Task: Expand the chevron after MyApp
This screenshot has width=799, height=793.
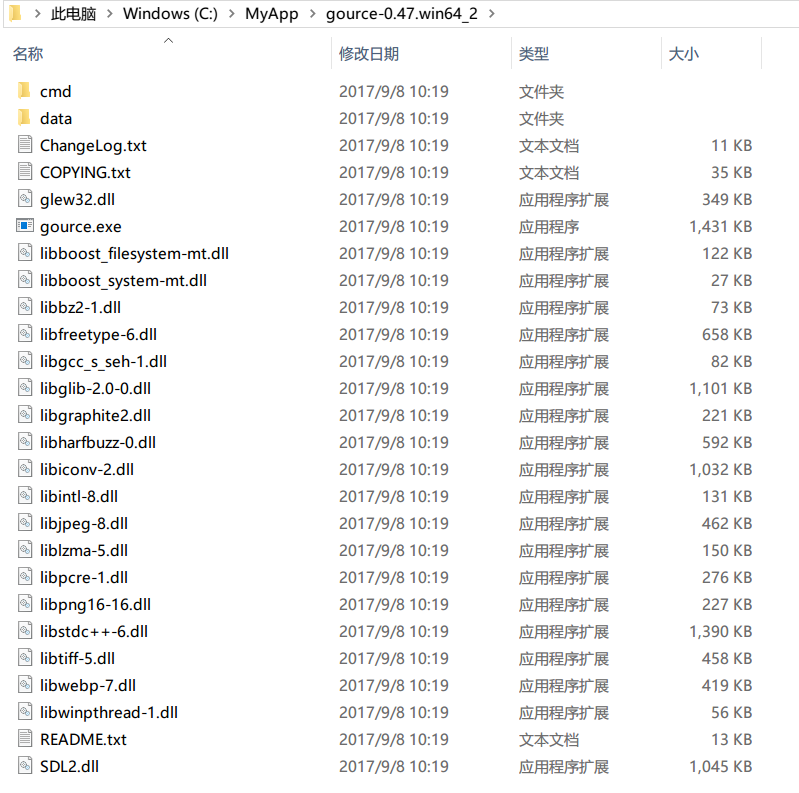Action: (312, 14)
